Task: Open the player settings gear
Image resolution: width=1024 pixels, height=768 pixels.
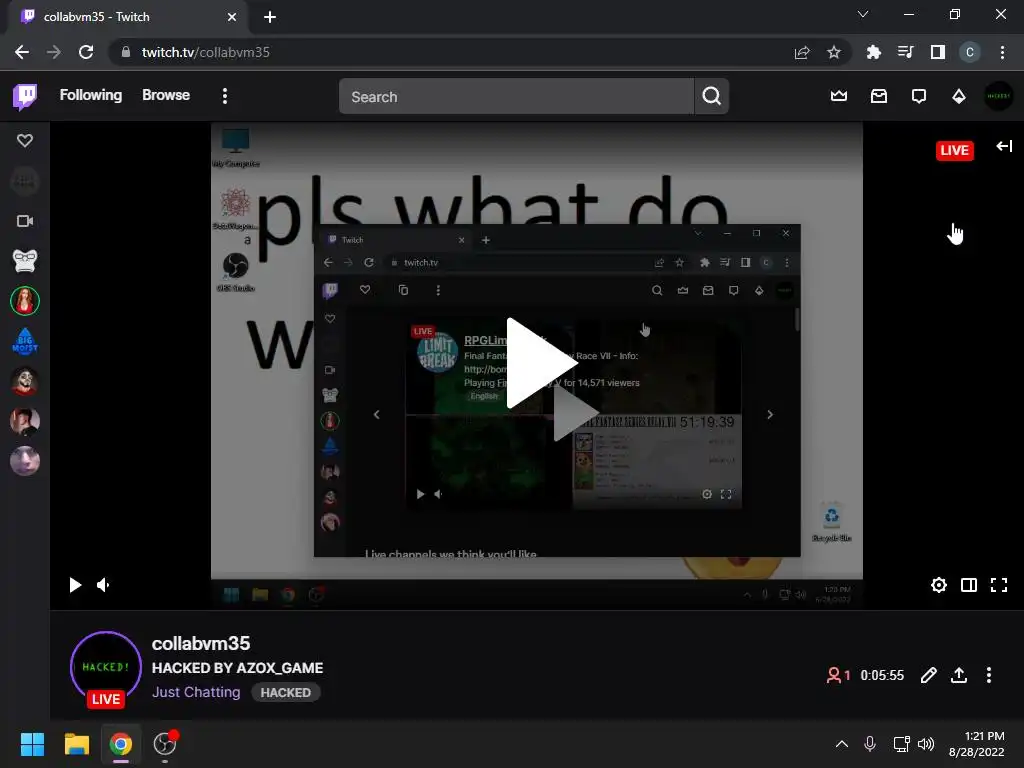Action: [x=938, y=585]
